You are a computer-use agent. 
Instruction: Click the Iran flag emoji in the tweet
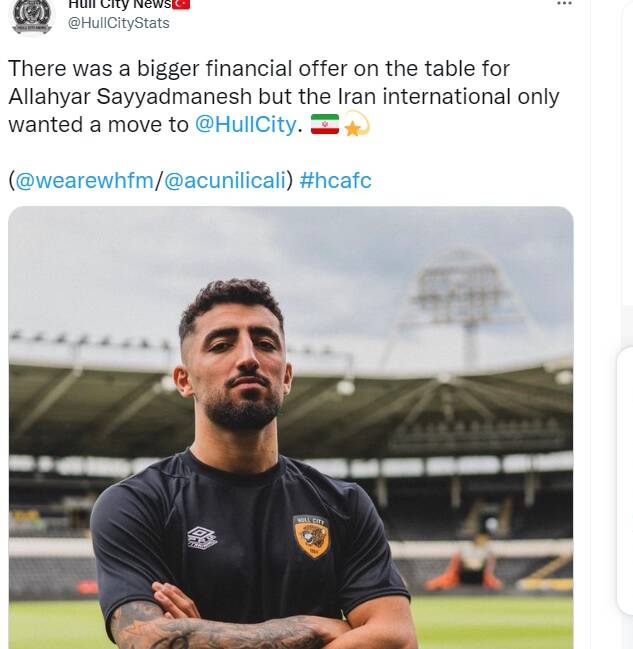pyautogui.click(x=324, y=125)
